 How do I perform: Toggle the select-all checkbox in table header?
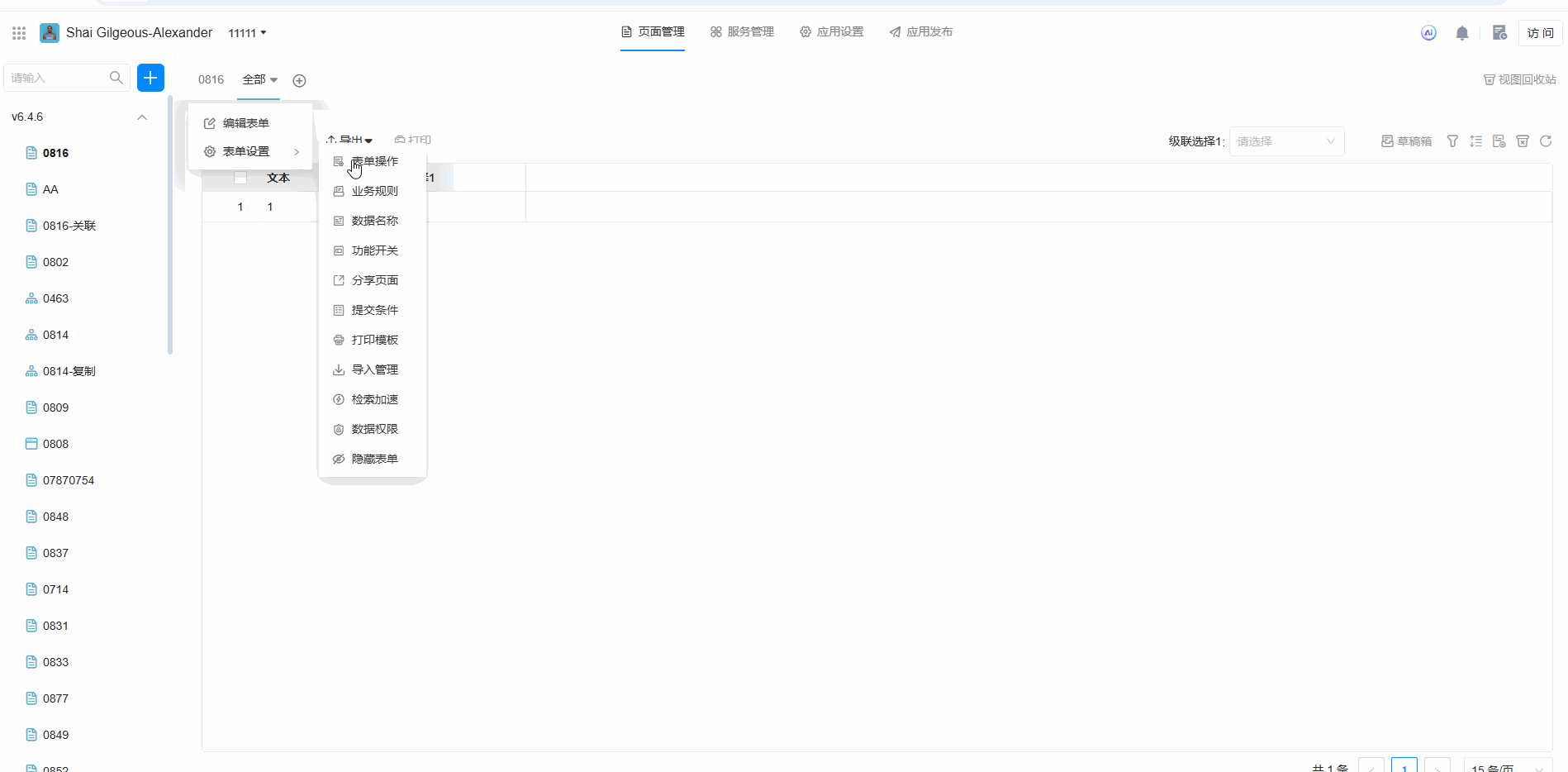tap(240, 178)
